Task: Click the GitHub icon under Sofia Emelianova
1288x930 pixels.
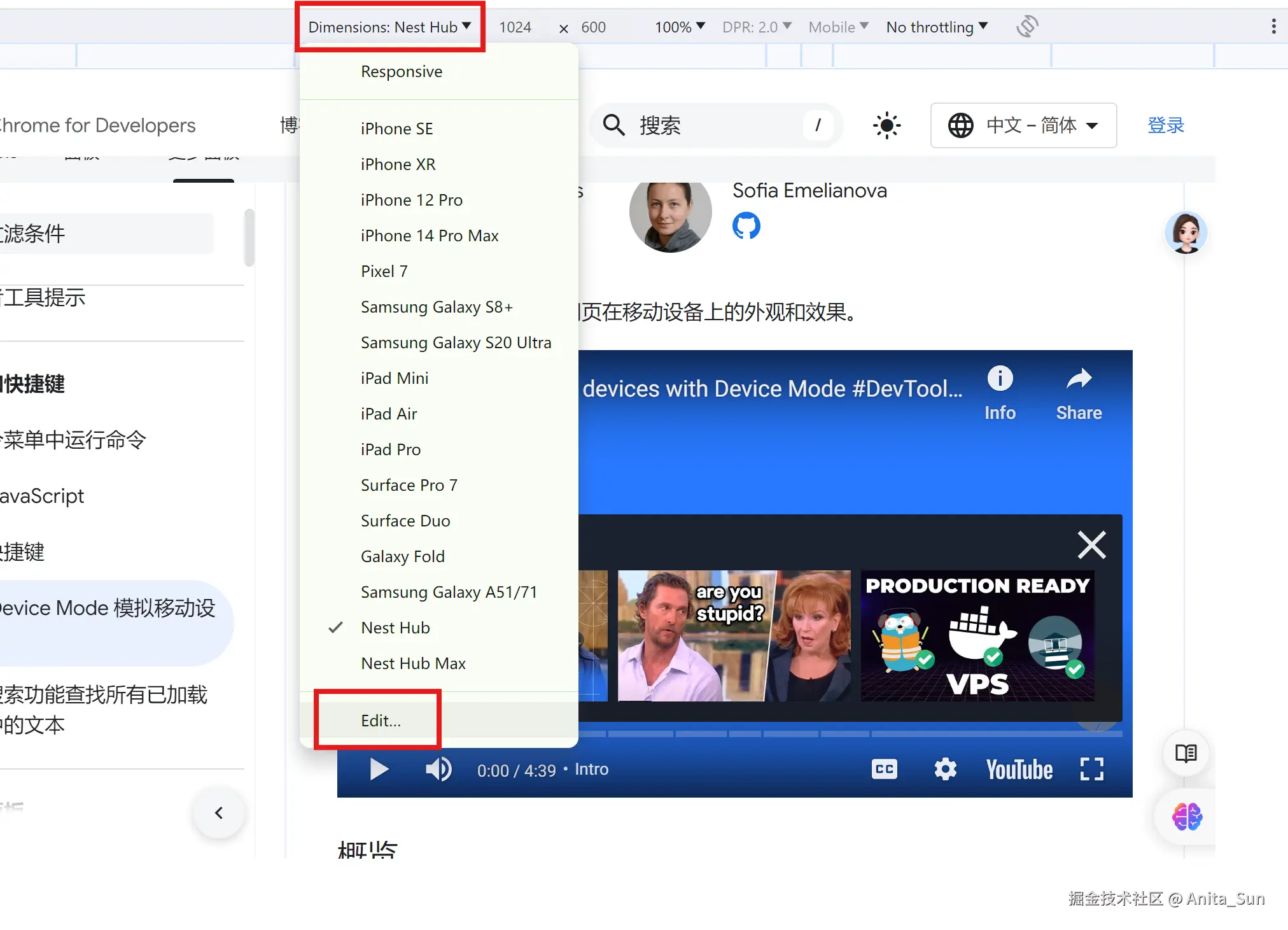Action: click(746, 226)
